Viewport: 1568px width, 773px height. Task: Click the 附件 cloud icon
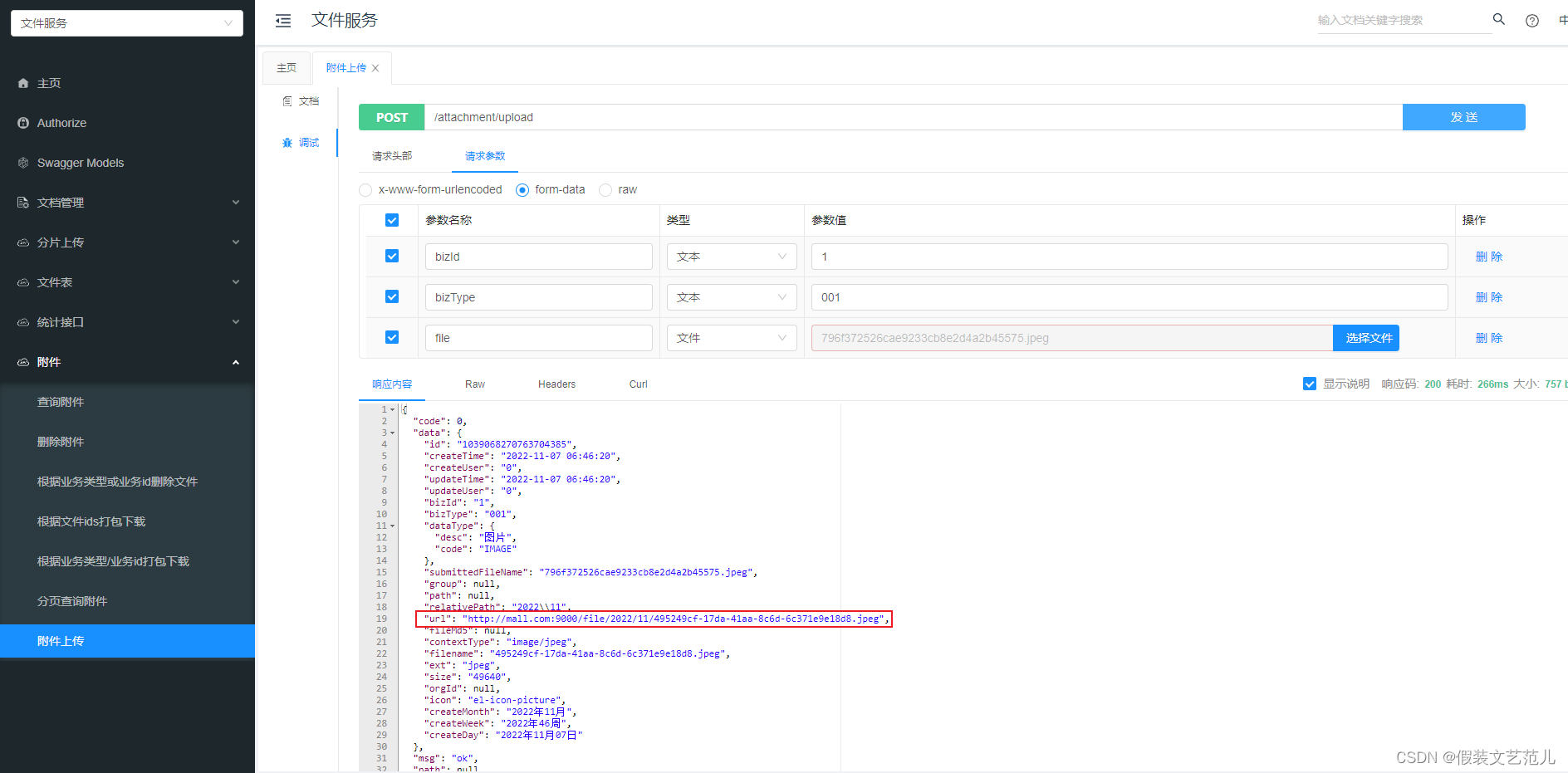(23, 362)
